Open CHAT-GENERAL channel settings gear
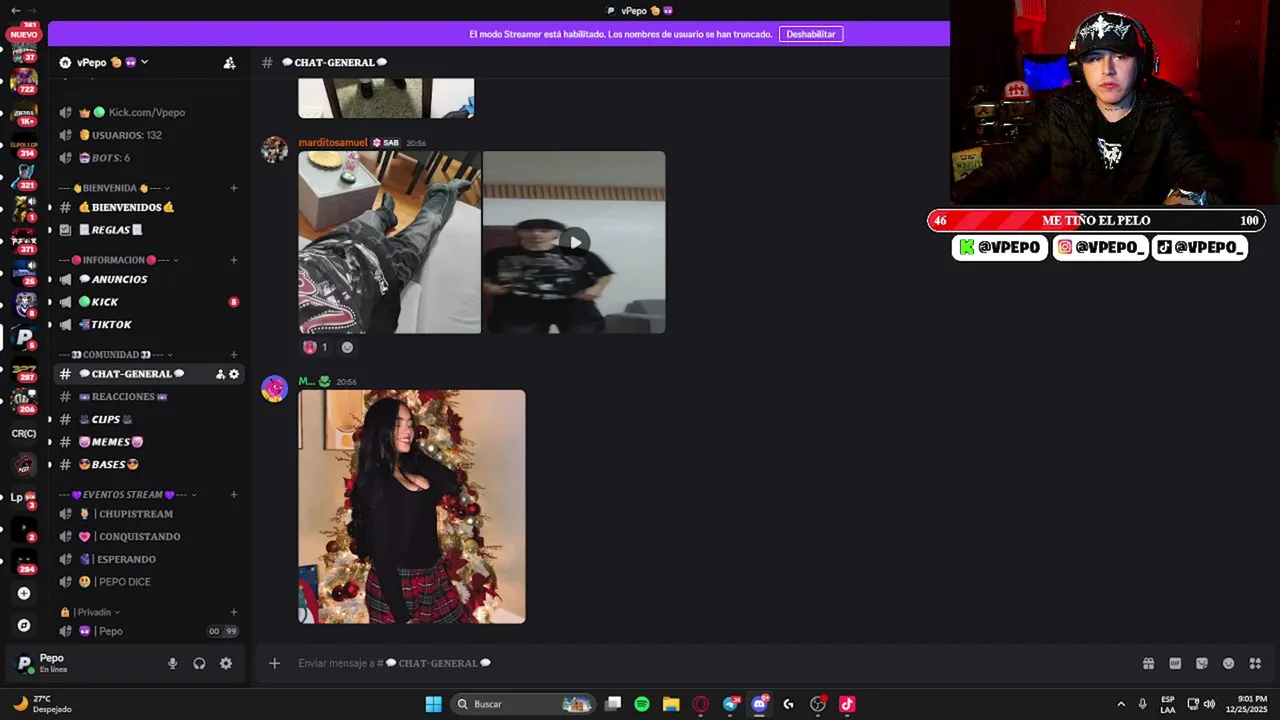The height and width of the screenshot is (720, 1280). coord(234,374)
